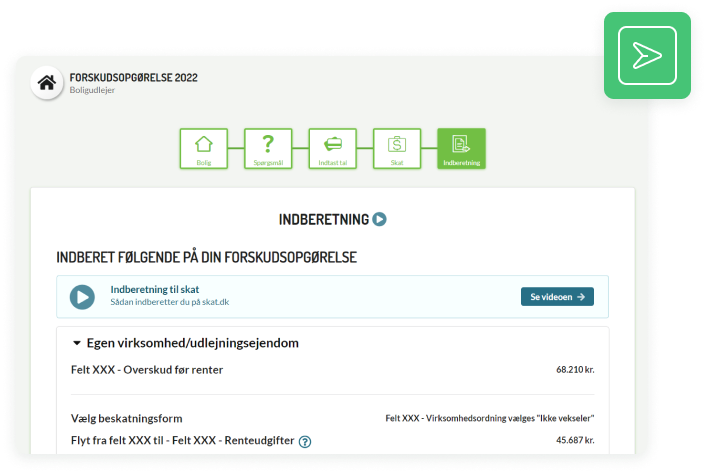This screenshot has height=474, width=707.
Task: Click the Sådan indberetter du på skat.dk text
Action: point(170,302)
